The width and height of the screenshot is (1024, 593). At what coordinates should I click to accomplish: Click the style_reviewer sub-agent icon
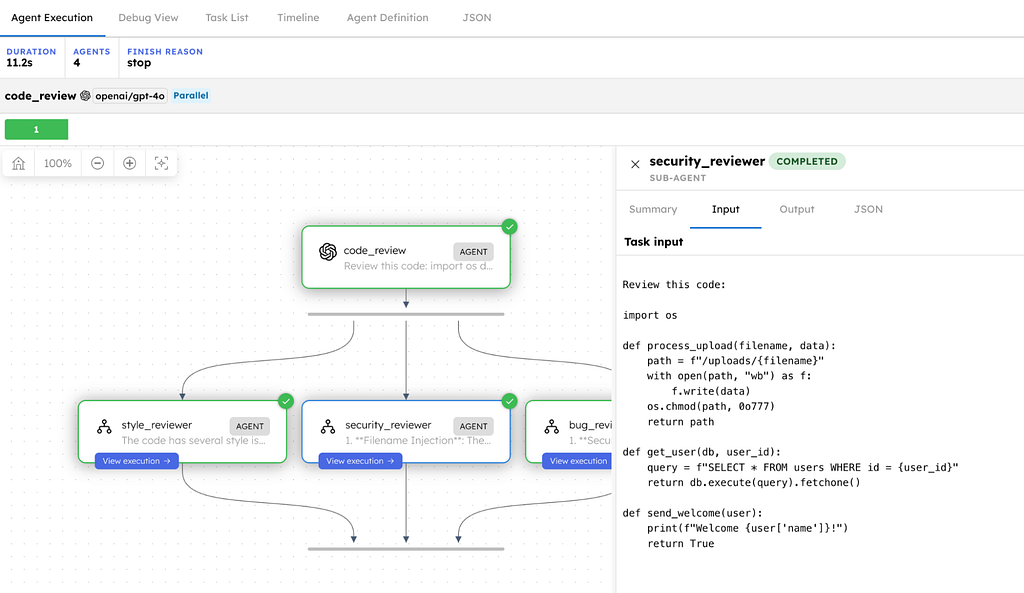(x=104, y=426)
